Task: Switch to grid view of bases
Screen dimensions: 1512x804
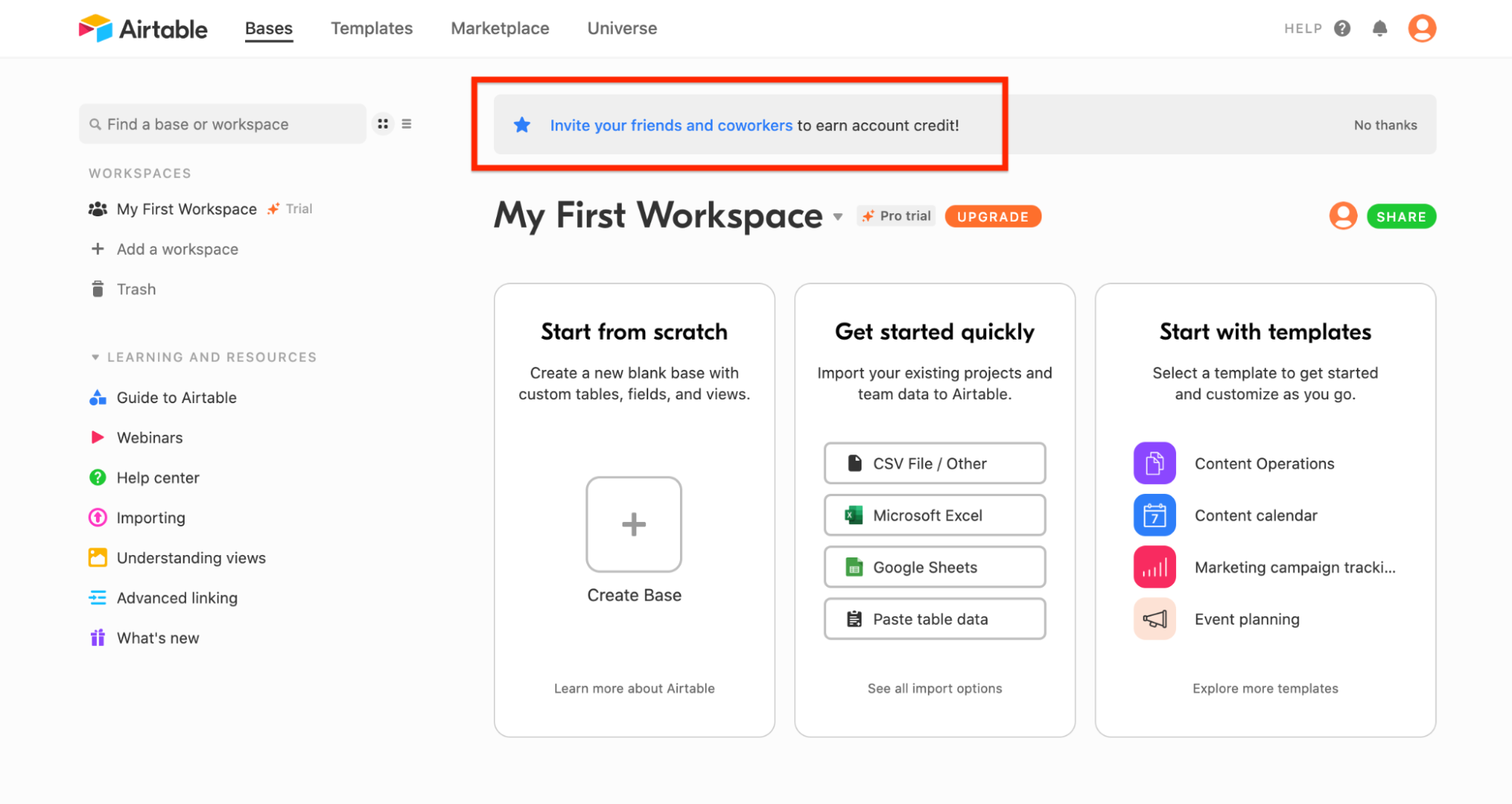Action: 383,124
